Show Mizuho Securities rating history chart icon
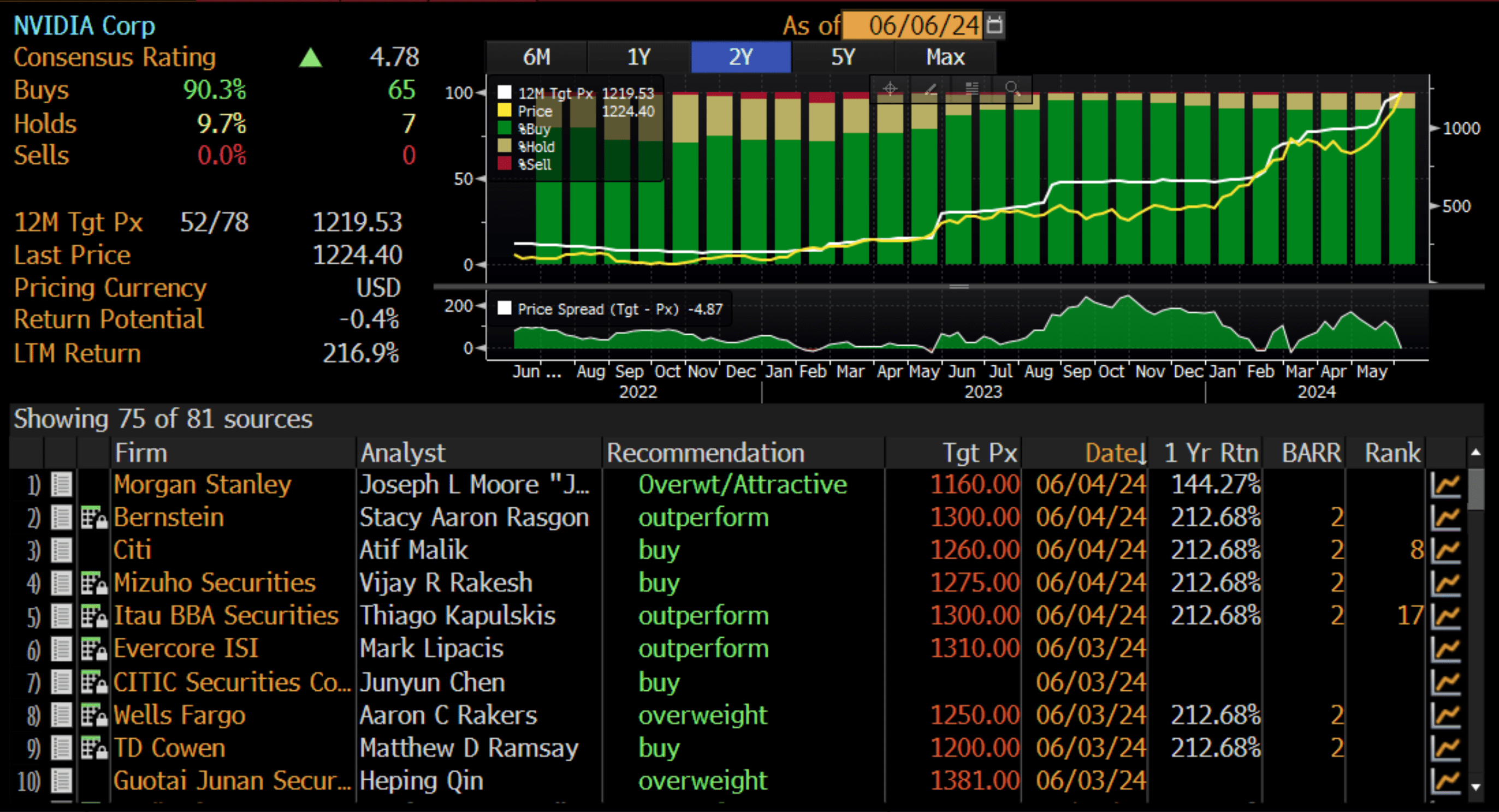Viewport: 1499px width, 812px height. click(x=1445, y=583)
